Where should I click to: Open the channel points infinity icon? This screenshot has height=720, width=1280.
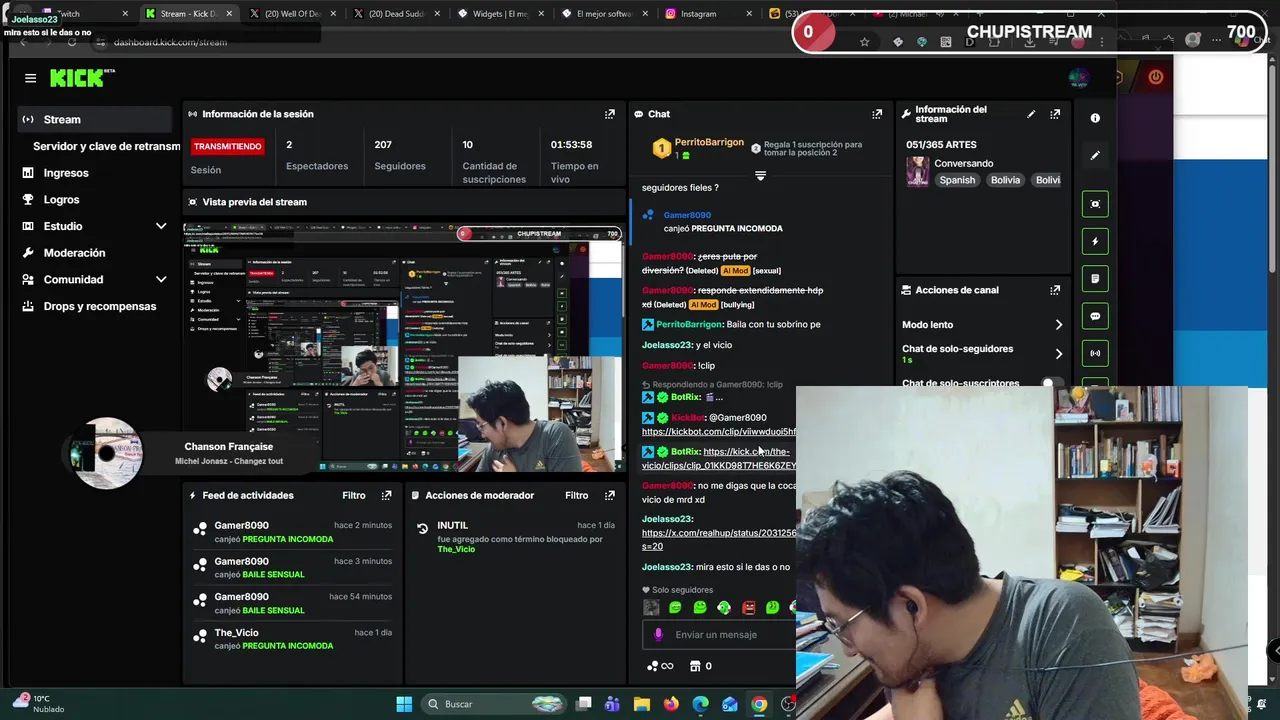pyautogui.click(x=660, y=666)
